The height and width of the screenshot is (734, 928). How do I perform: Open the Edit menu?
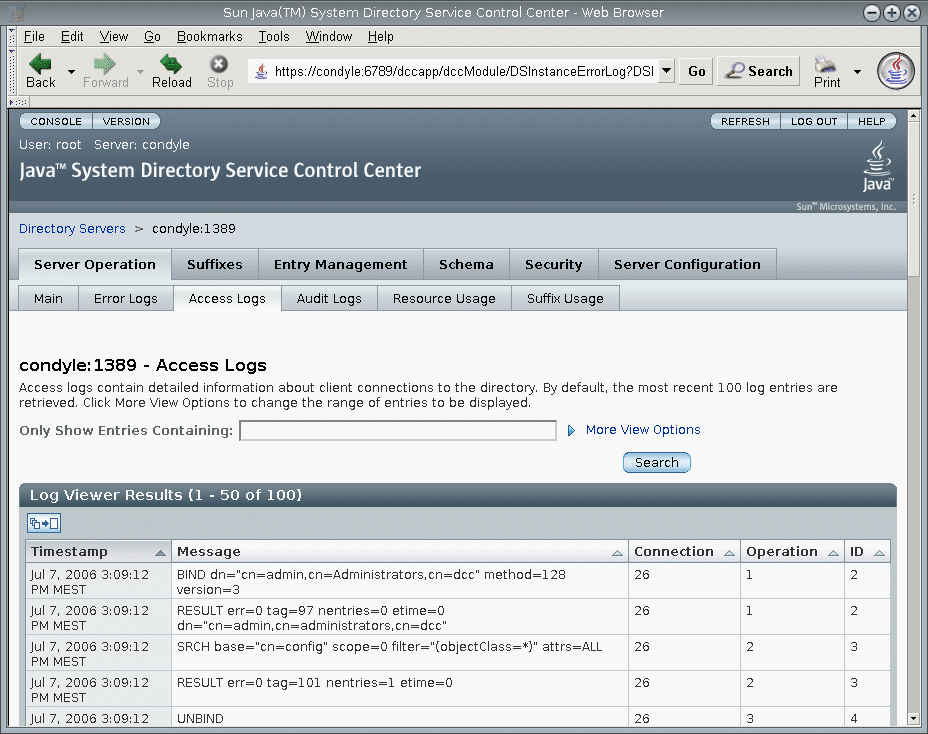coord(72,37)
